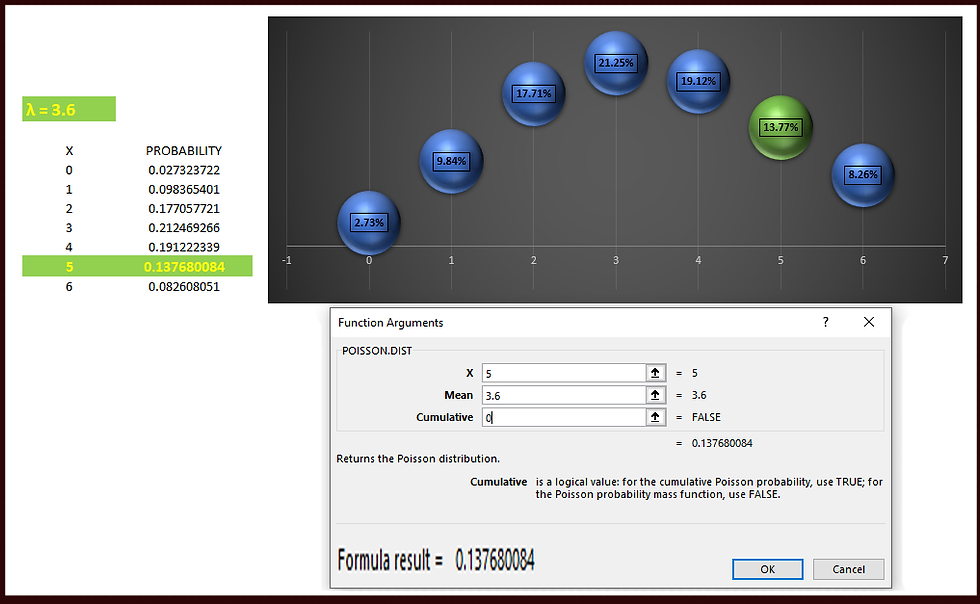Select the 17.71% chart bubble
Screen dimensions: 980x604
[534, 94]
